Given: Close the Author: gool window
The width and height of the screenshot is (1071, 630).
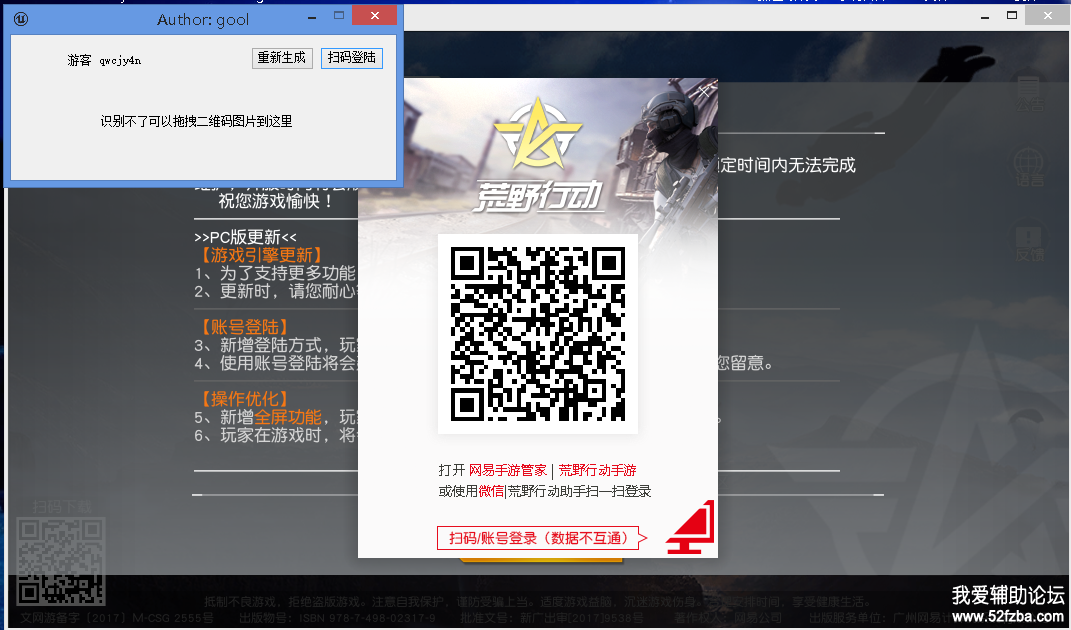Looking at the screenshot, I should tap(374, 15).
